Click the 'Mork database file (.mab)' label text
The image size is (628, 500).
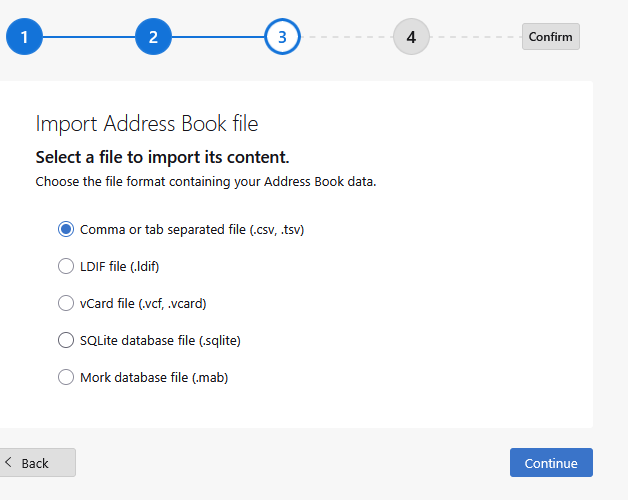(x=147, y=377)
